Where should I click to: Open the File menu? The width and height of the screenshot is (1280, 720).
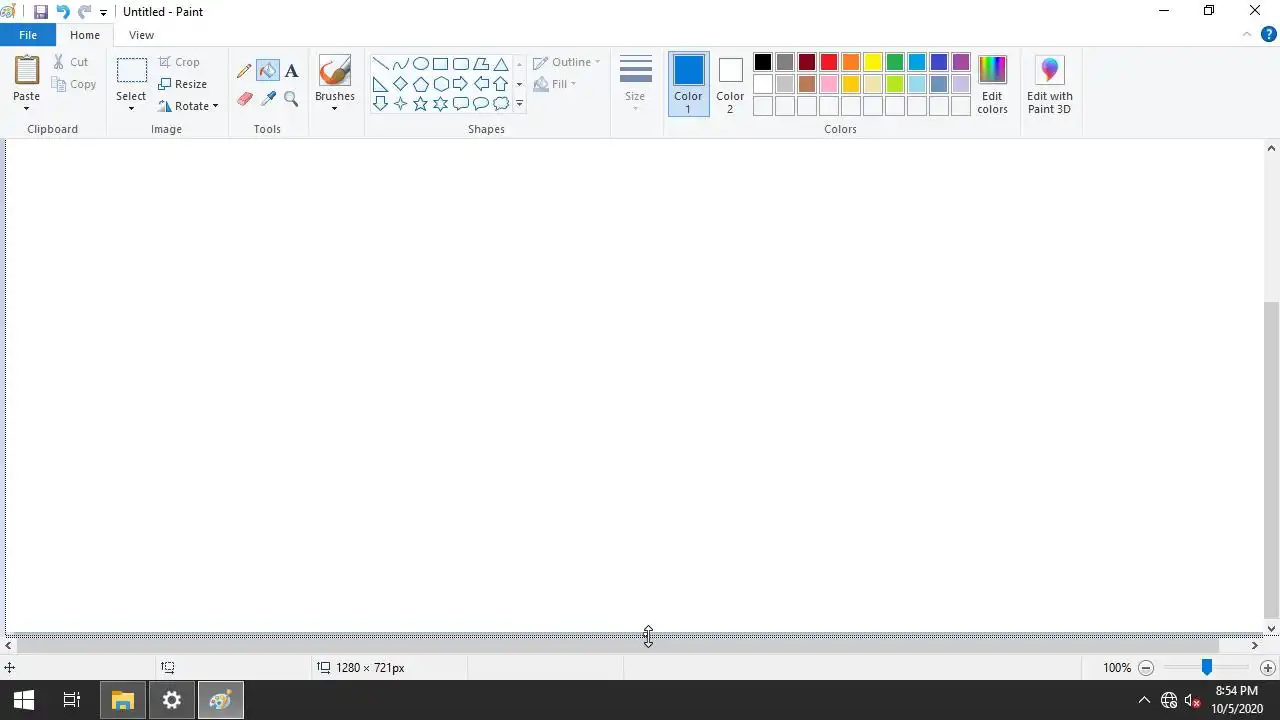click(28, 35)
